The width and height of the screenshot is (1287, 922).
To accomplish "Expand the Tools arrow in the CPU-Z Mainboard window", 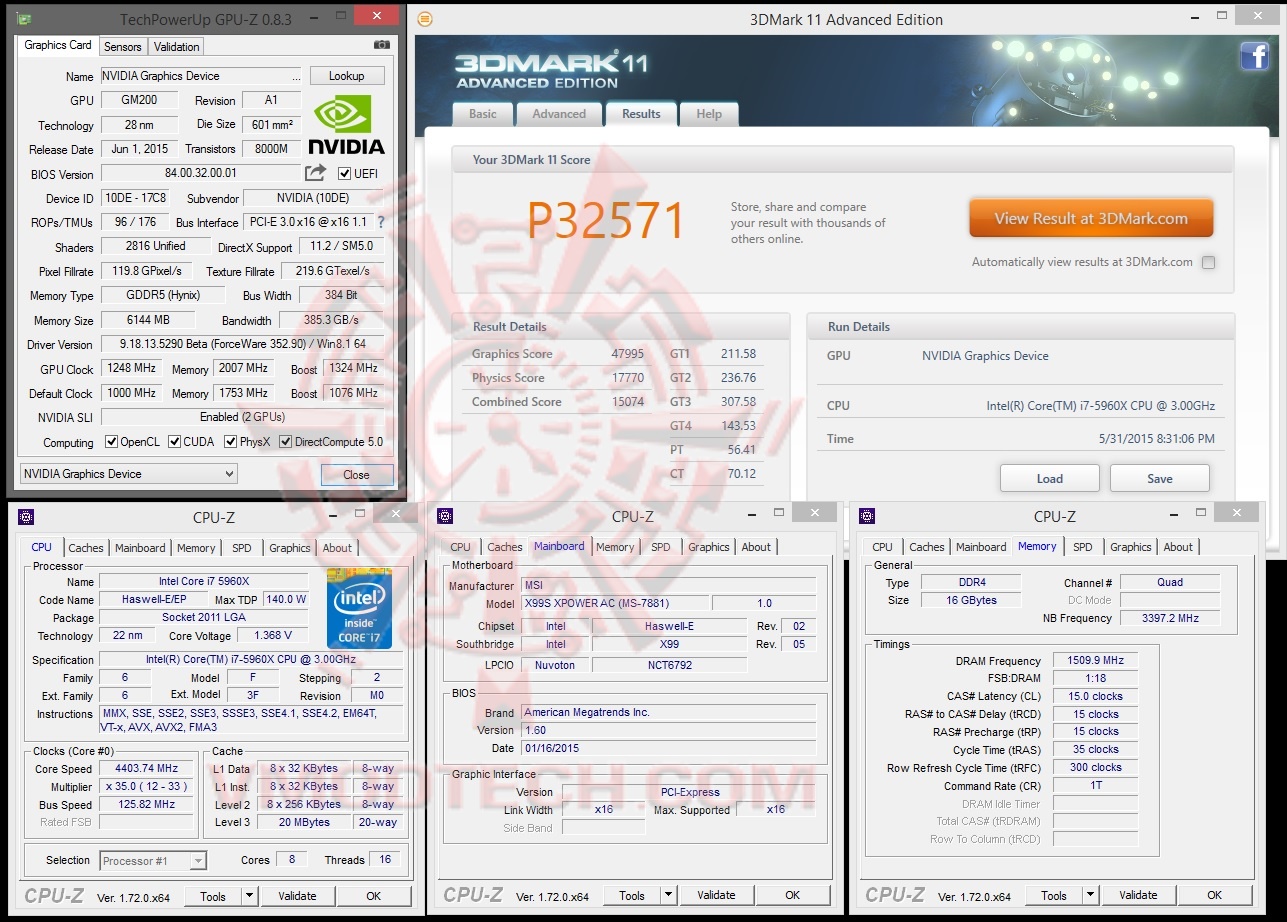I will click(668, 895).
